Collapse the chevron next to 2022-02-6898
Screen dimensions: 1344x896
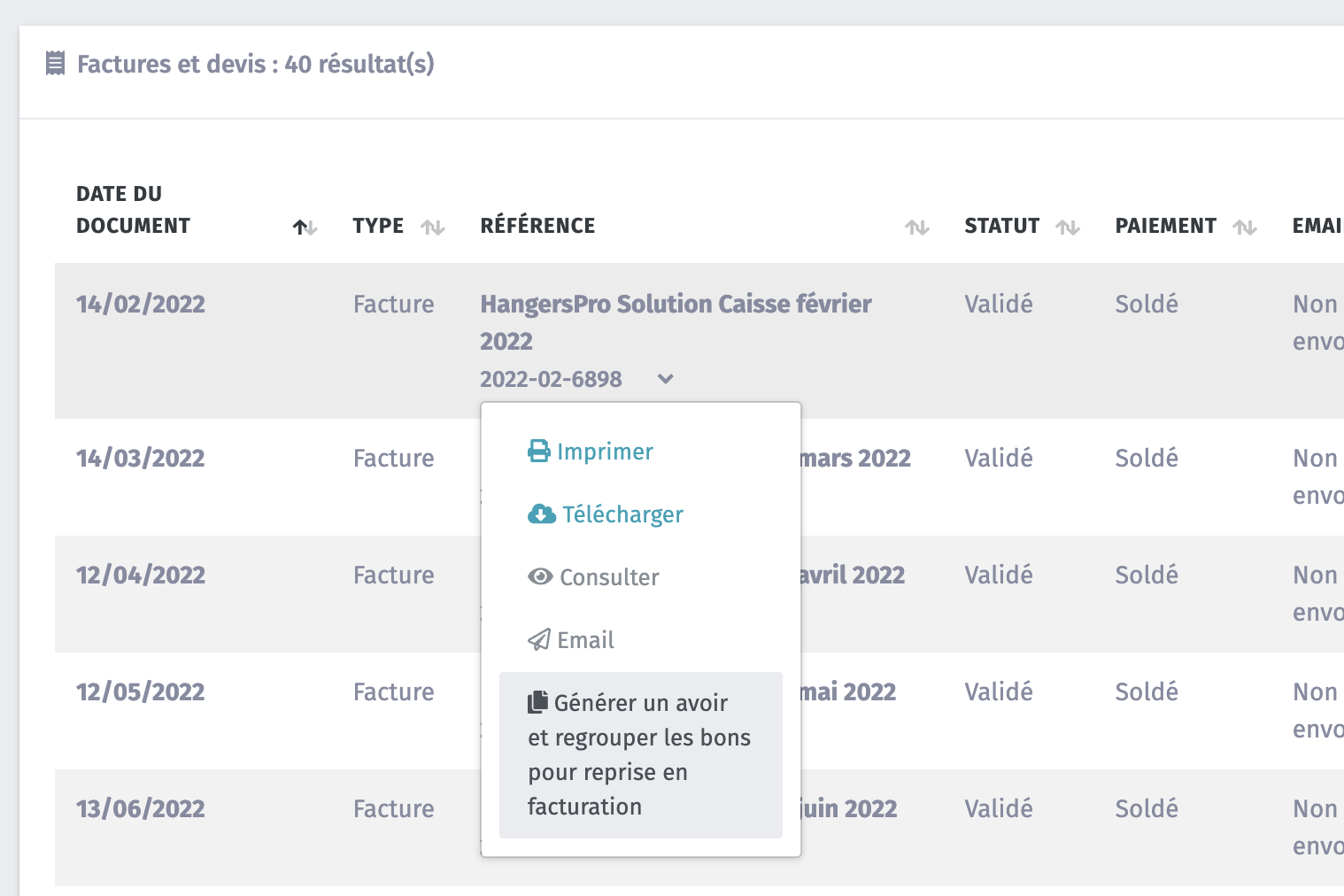point(666,379)
